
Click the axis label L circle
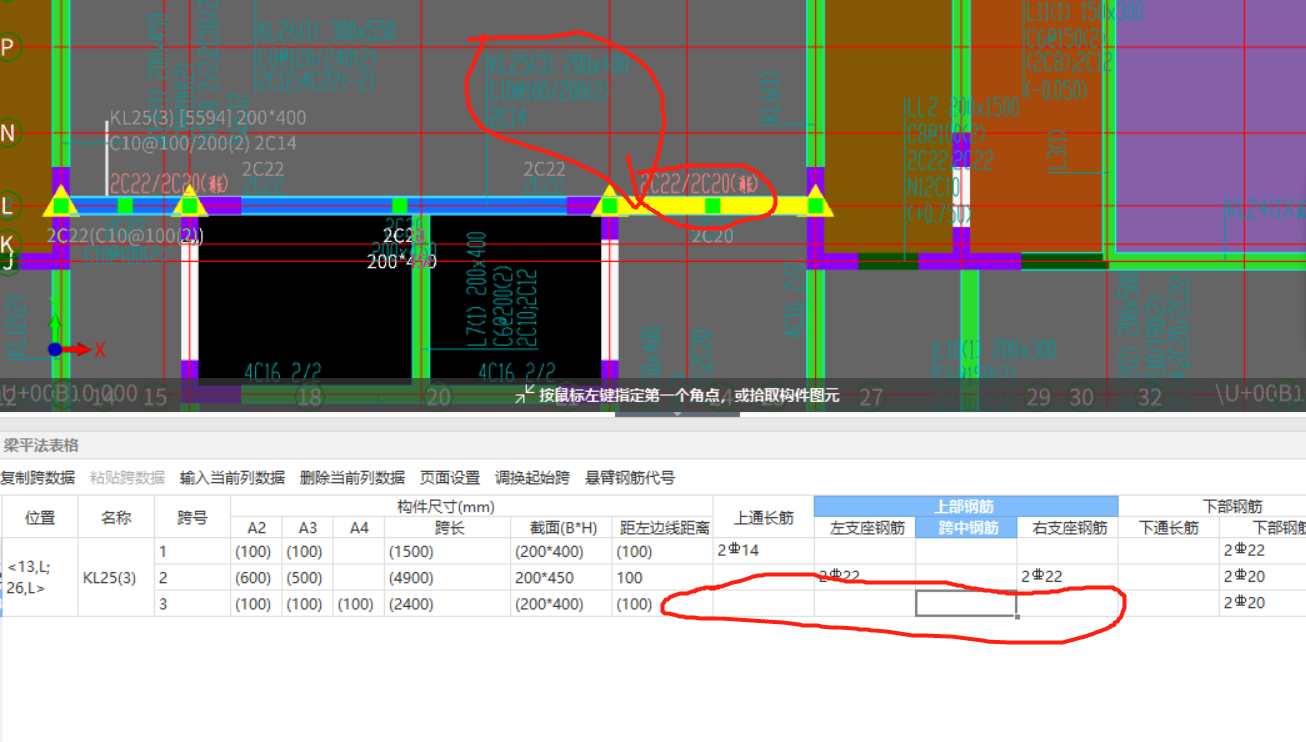(9, 206)
